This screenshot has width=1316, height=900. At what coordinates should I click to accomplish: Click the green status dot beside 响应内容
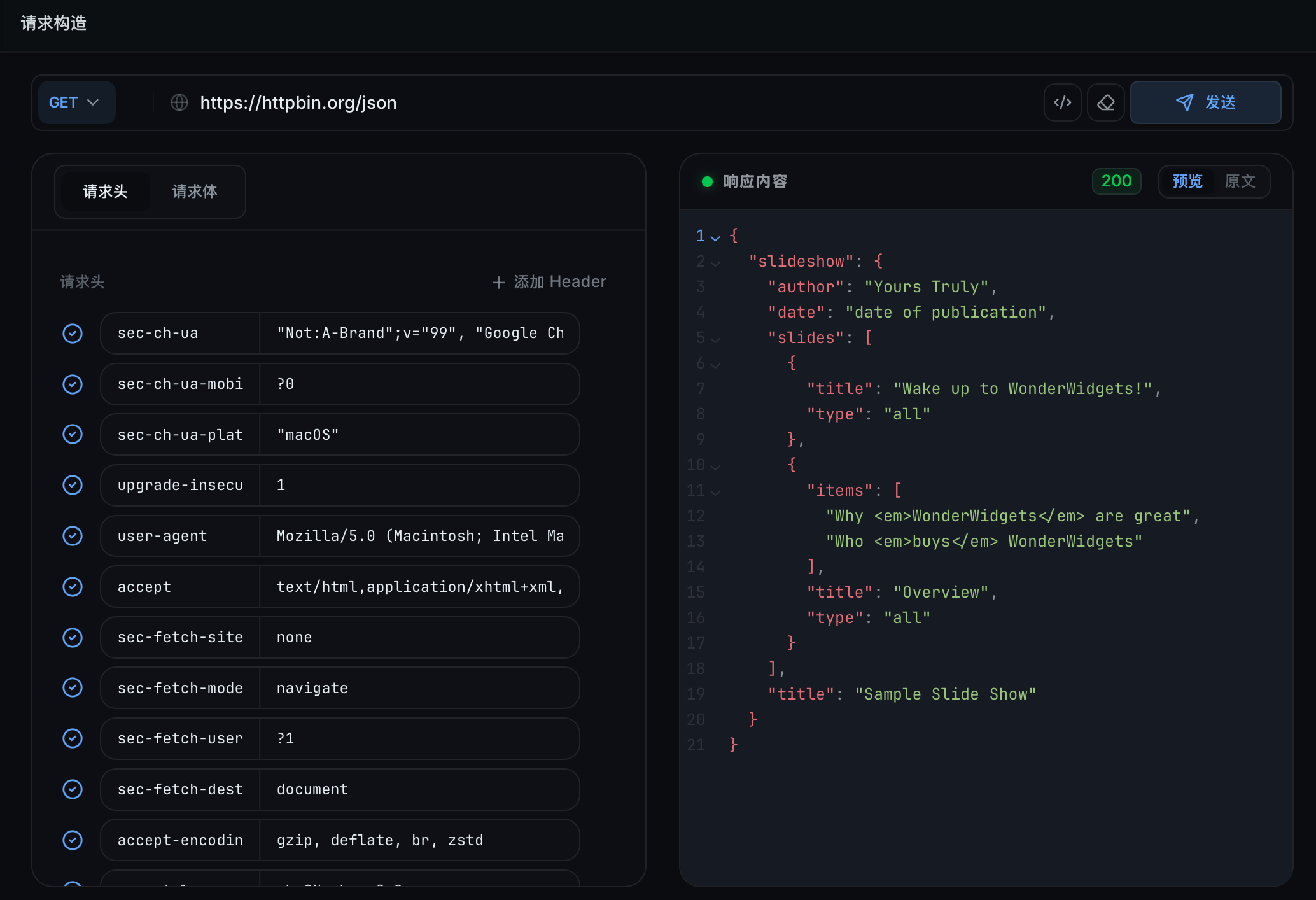(706, 181)
